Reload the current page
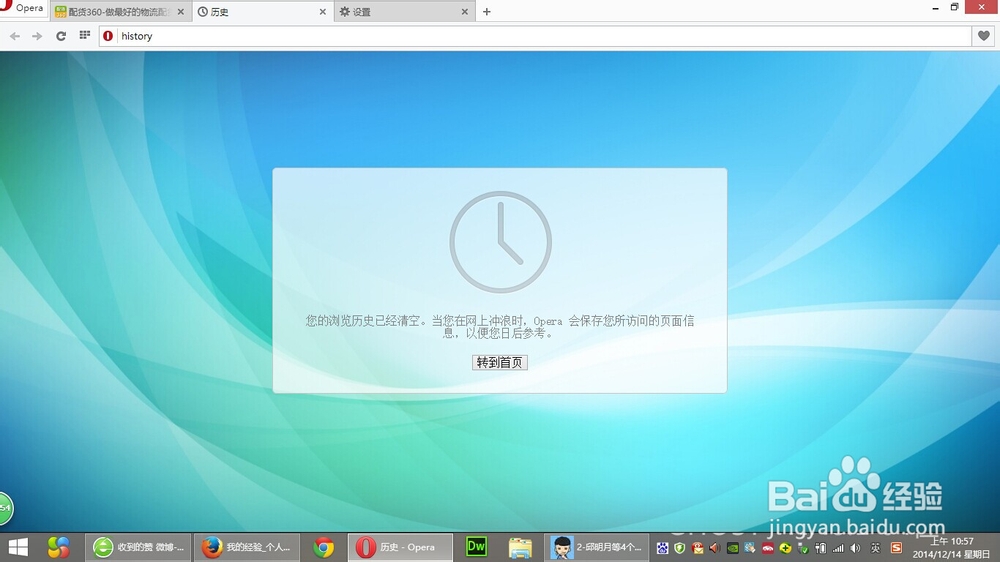 (x=61, y=36)
